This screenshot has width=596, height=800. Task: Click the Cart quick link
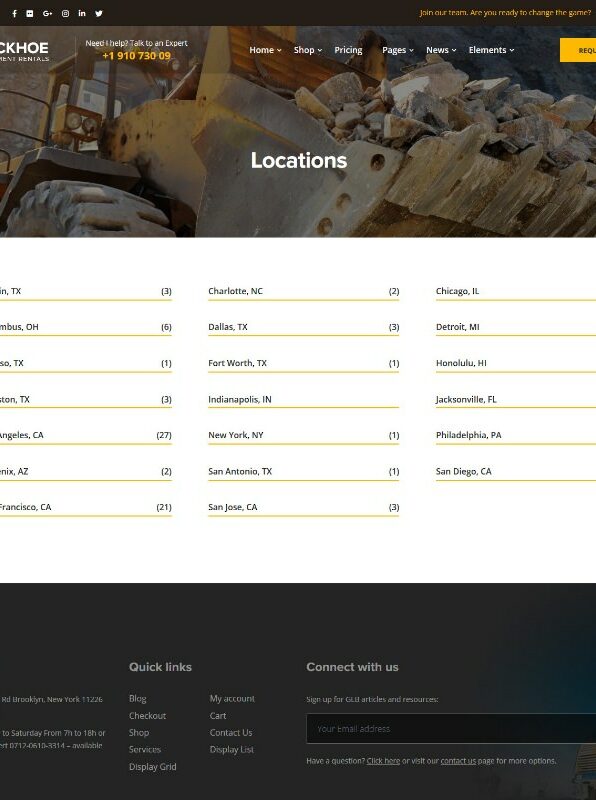click(x=218, y=716)
